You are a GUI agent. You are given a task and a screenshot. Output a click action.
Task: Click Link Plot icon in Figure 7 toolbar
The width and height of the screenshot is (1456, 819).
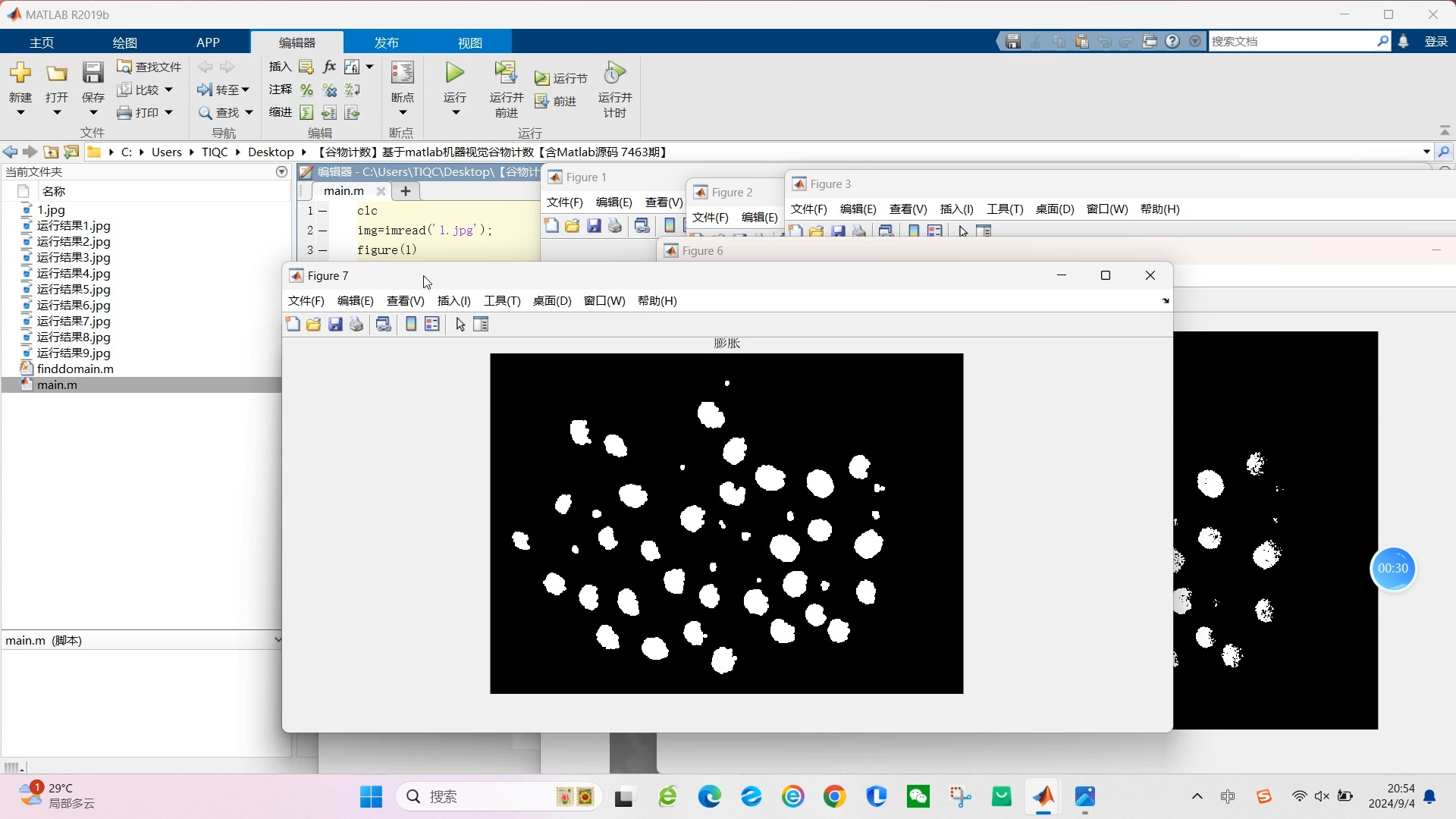384,325
